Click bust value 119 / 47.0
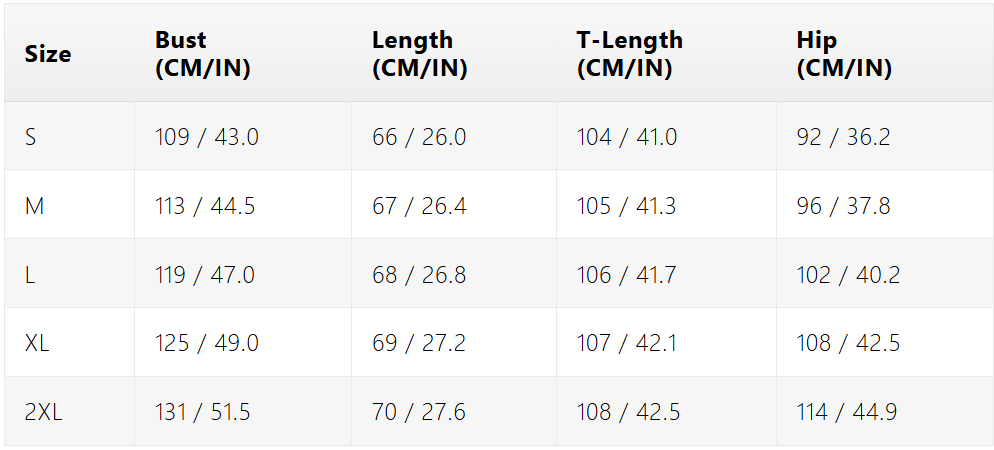Image resolution: width=994 pixels, height=450 pixels. click(205, 275)
